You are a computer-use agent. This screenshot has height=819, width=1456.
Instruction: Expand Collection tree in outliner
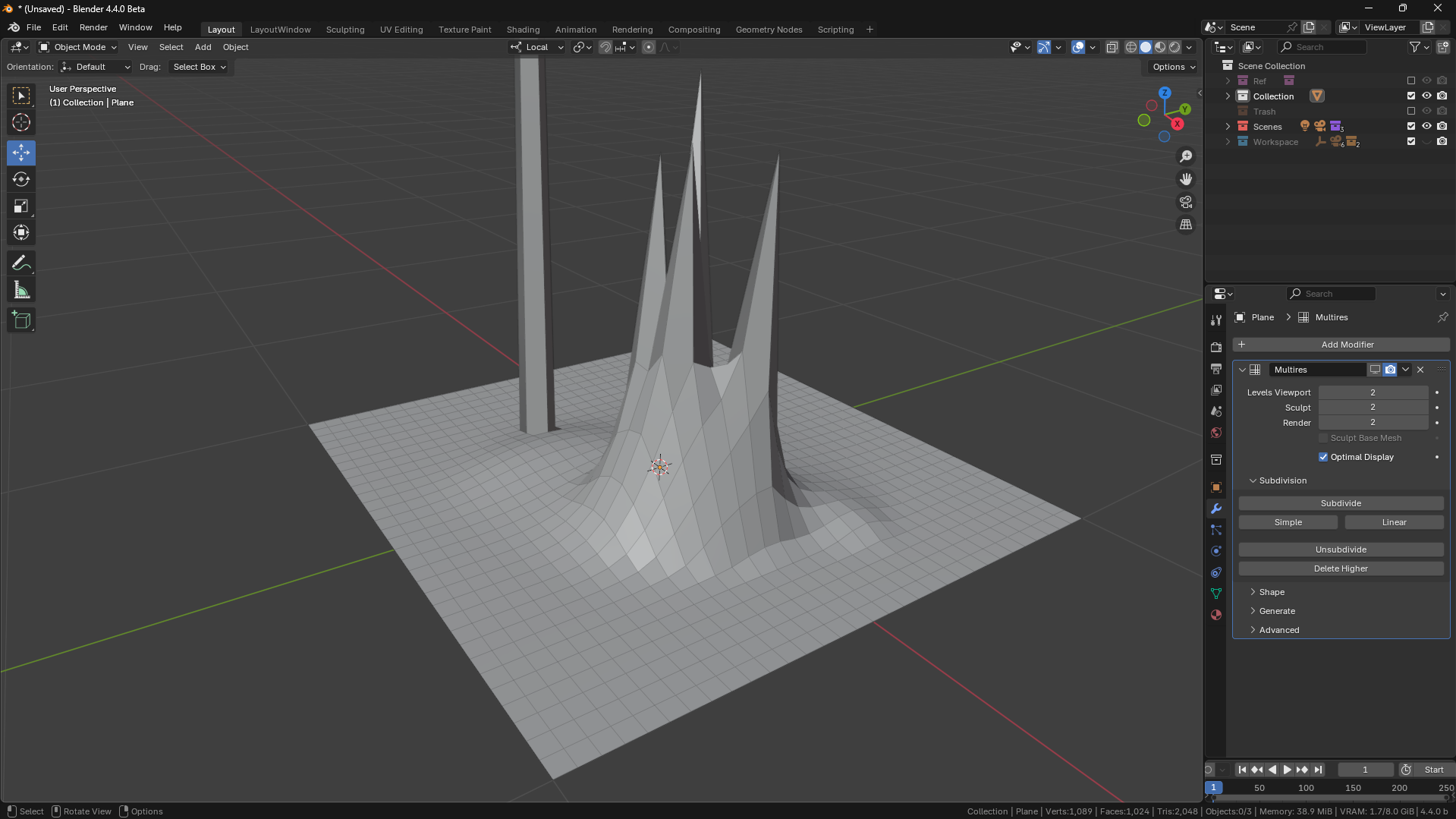1228,96
